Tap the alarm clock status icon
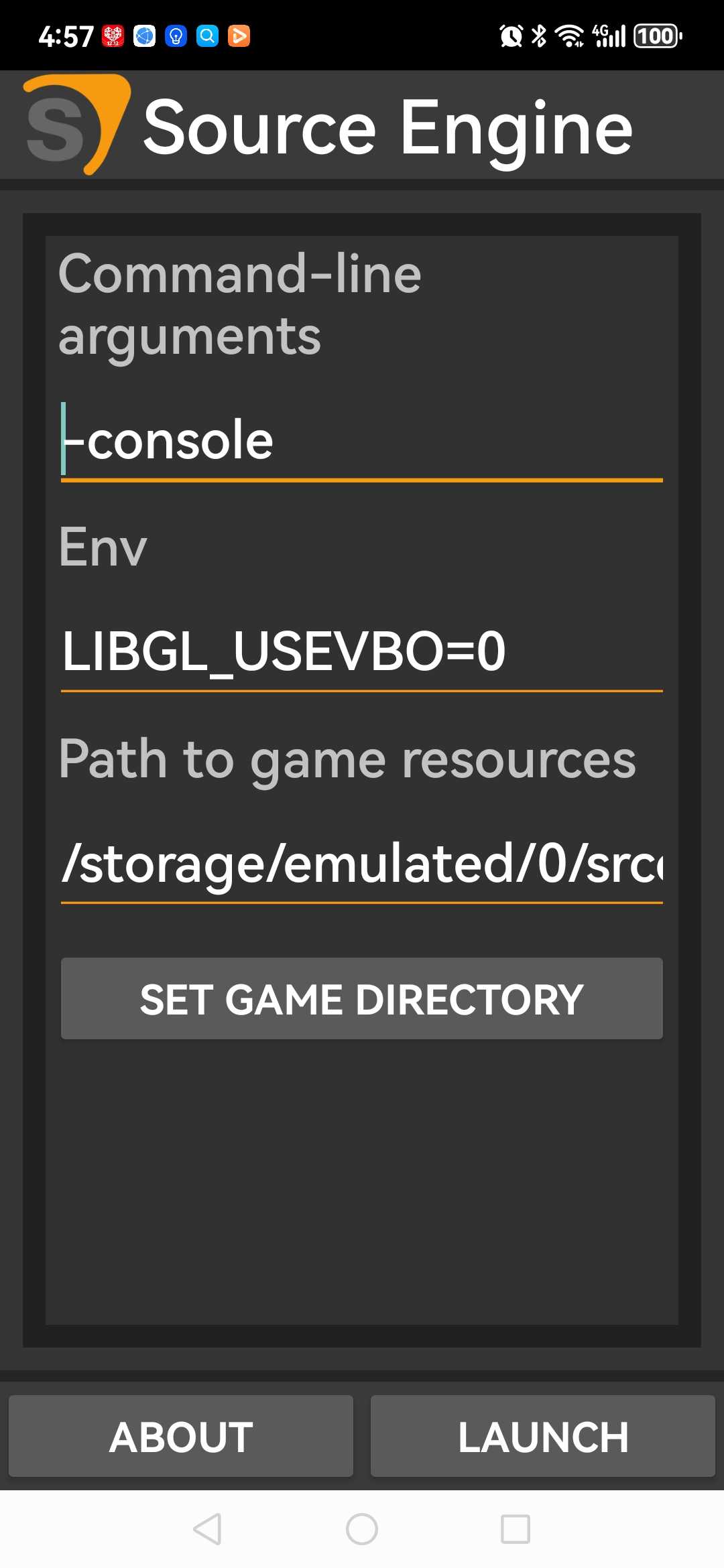Image resolution: width=724 pixels, height=1568 pixels. 511,36
